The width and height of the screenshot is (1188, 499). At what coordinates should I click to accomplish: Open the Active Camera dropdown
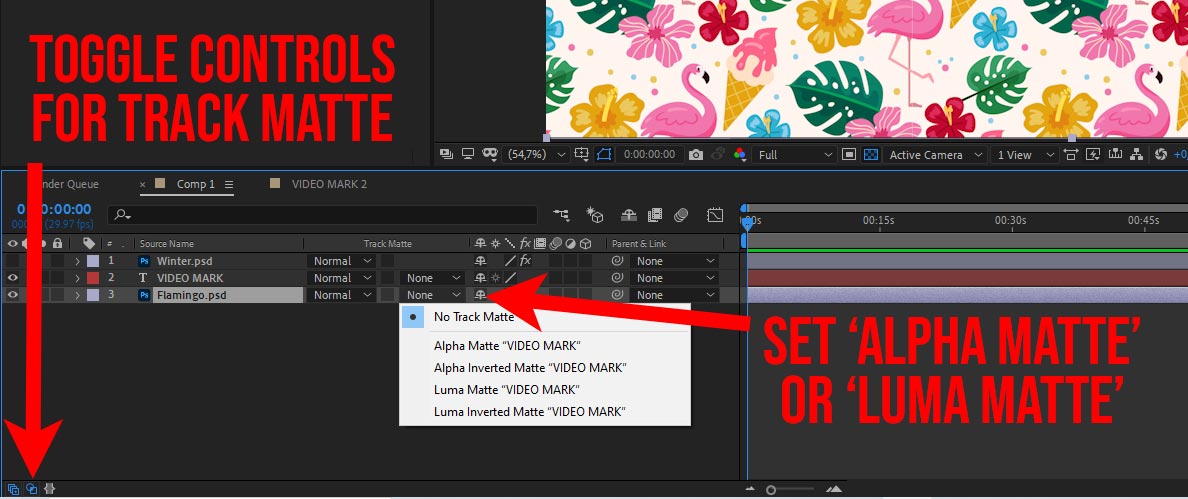tap(936, 154)
